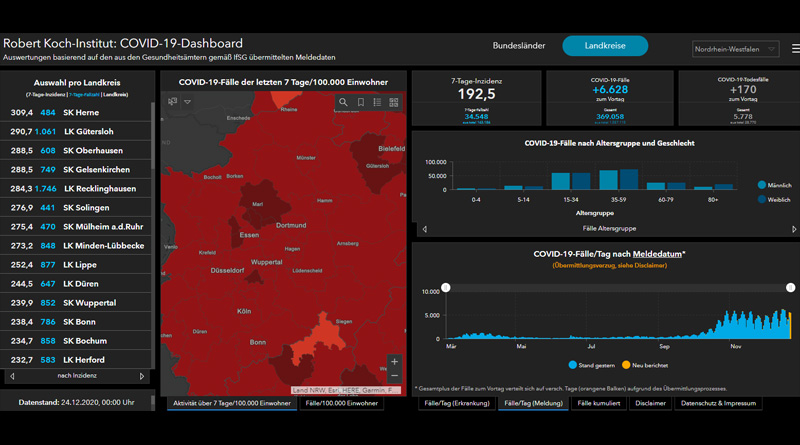Open the Datenschutz & Impressum tab
Screen dimensions: 800x445
718,403
